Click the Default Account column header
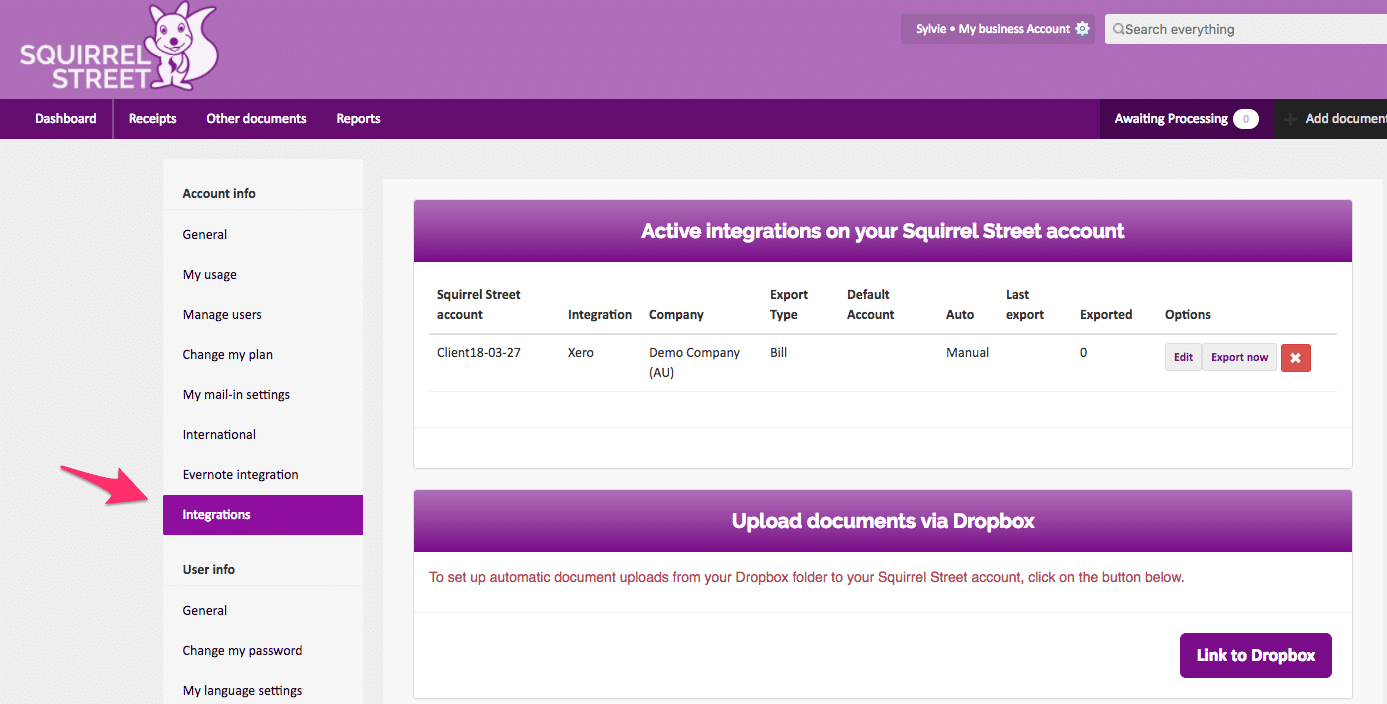Screen dimensions: 1387x704 coord(871,304)
